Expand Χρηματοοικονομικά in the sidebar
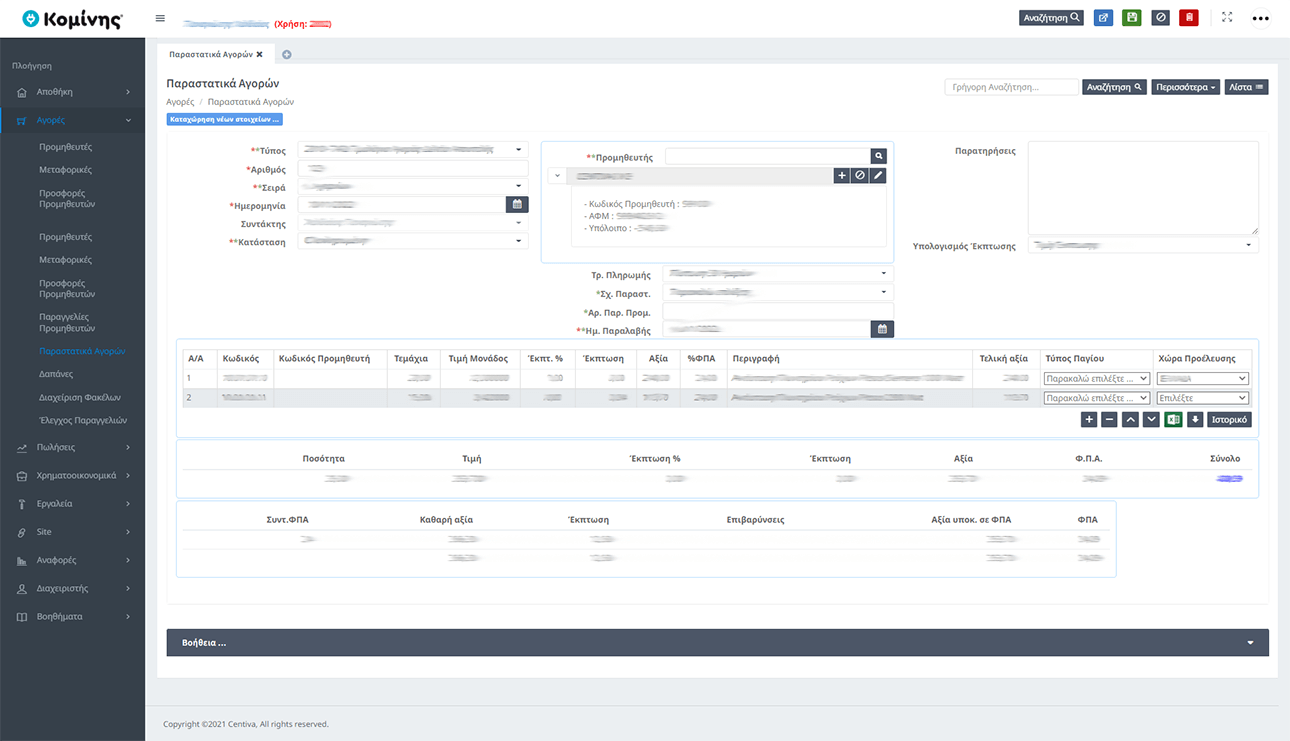The image size is (1290, 741). [x=72, y=475]
